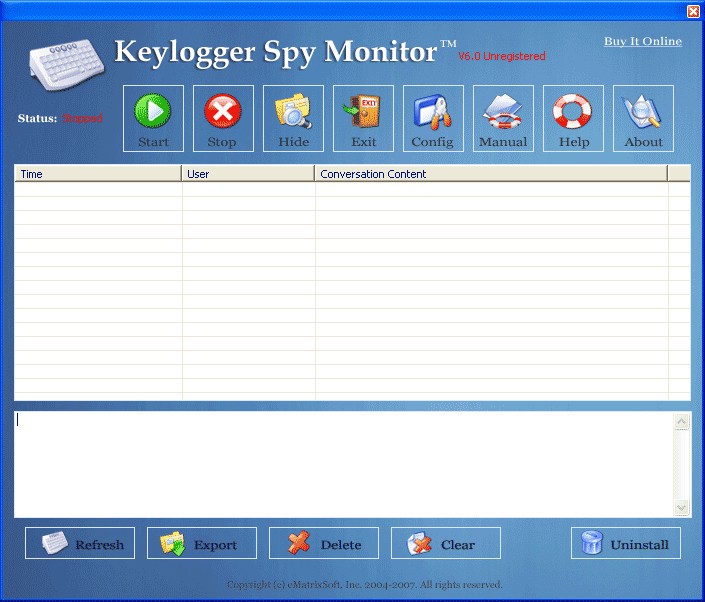Open Help with lifebuoy icon
This screenshot has height=602, width=705.
(x=573, y=118)
